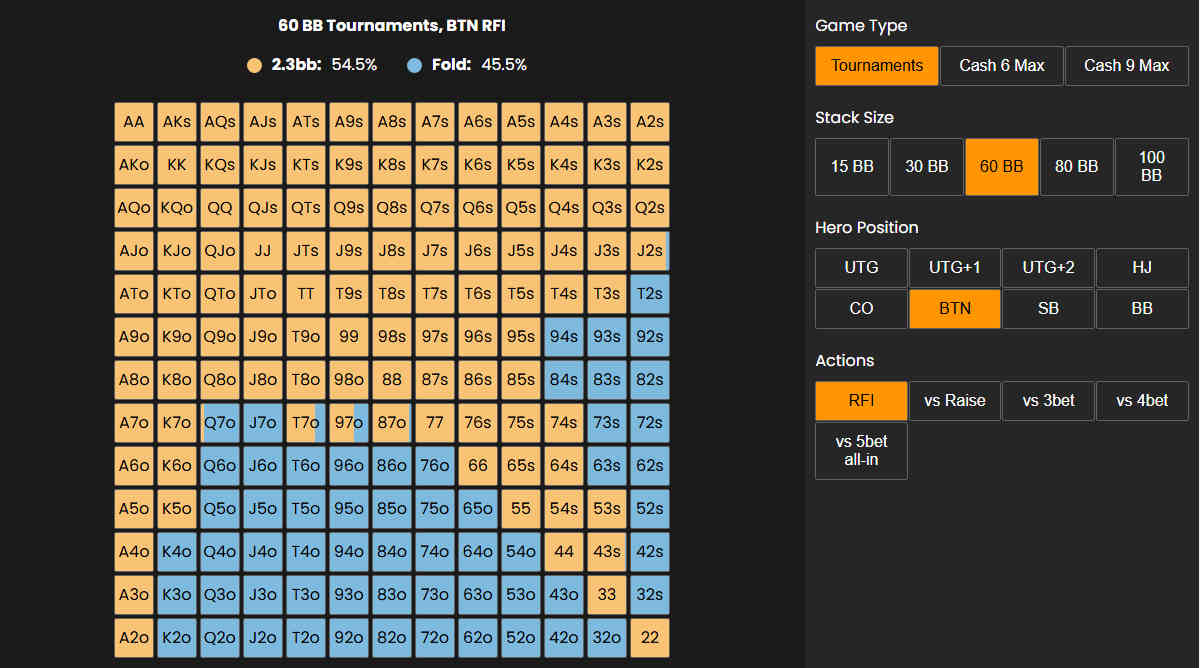Select UTG+1 as hero position
Image resolution: width=1200 pixels, height=668 pixels.
(x=954, y=267)
